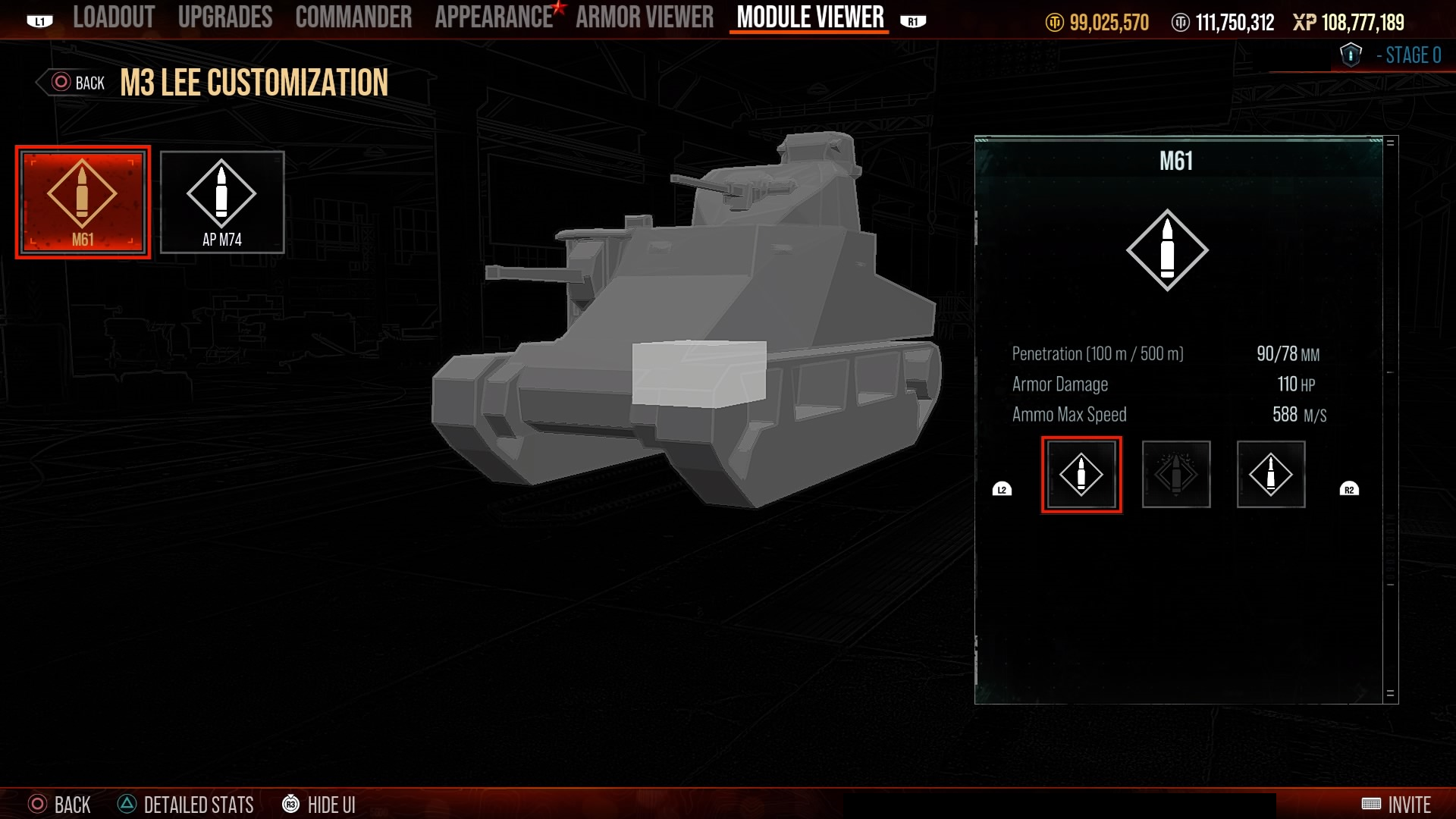1456x819 pixels.
Task: Go to the Commander tab
Action: click(353, 17)
